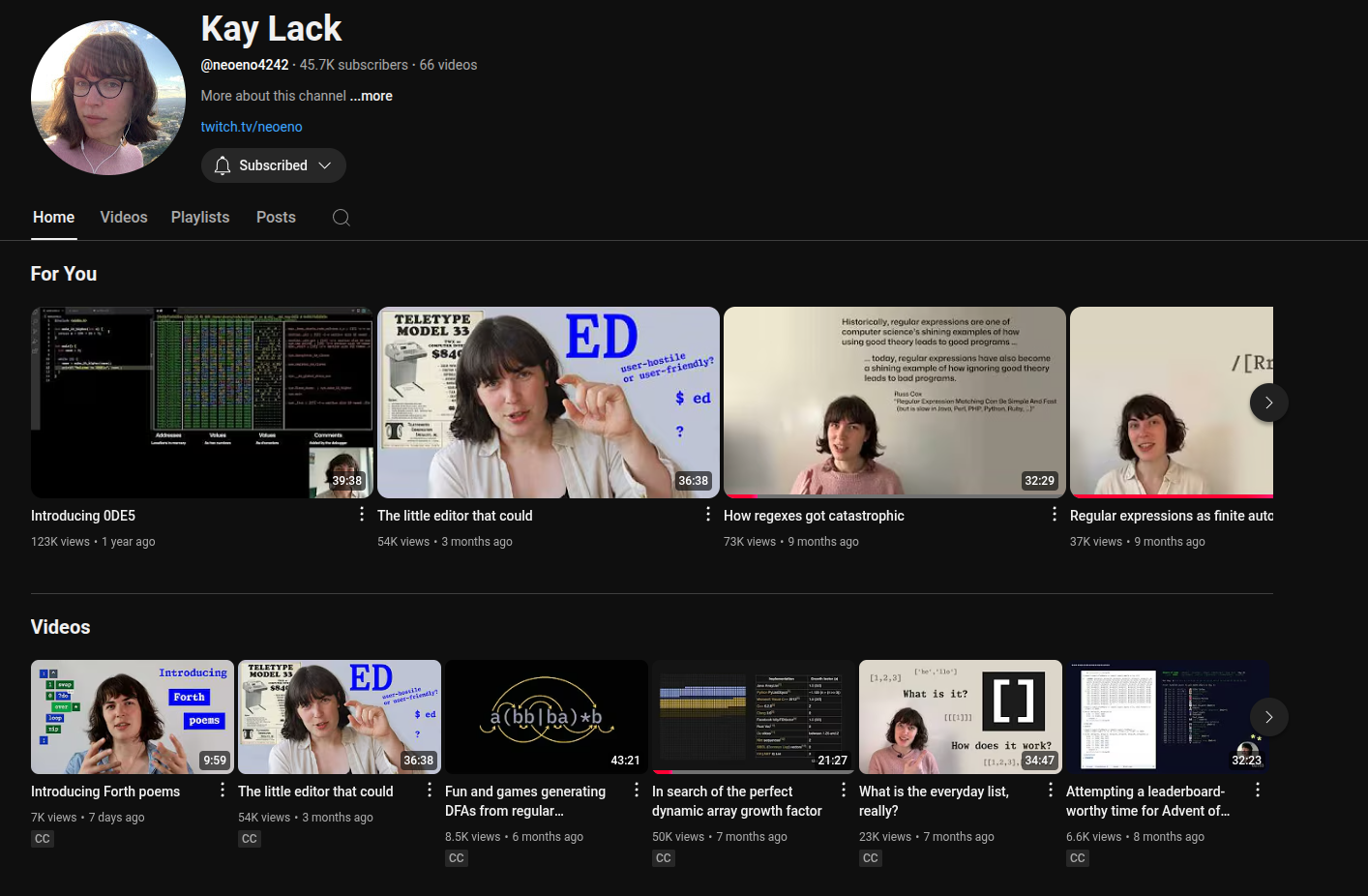Expand channel description with ...more
Screen dimensions: 1368x896
tap(372, 96)
